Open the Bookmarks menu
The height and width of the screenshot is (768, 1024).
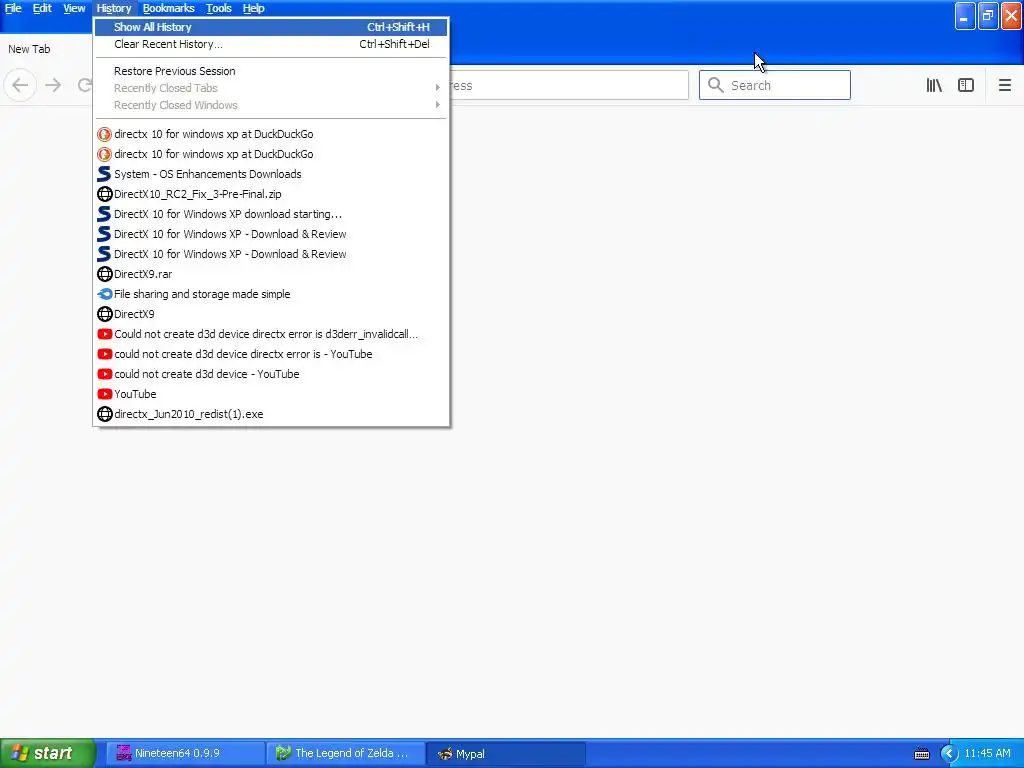point(168,8)
